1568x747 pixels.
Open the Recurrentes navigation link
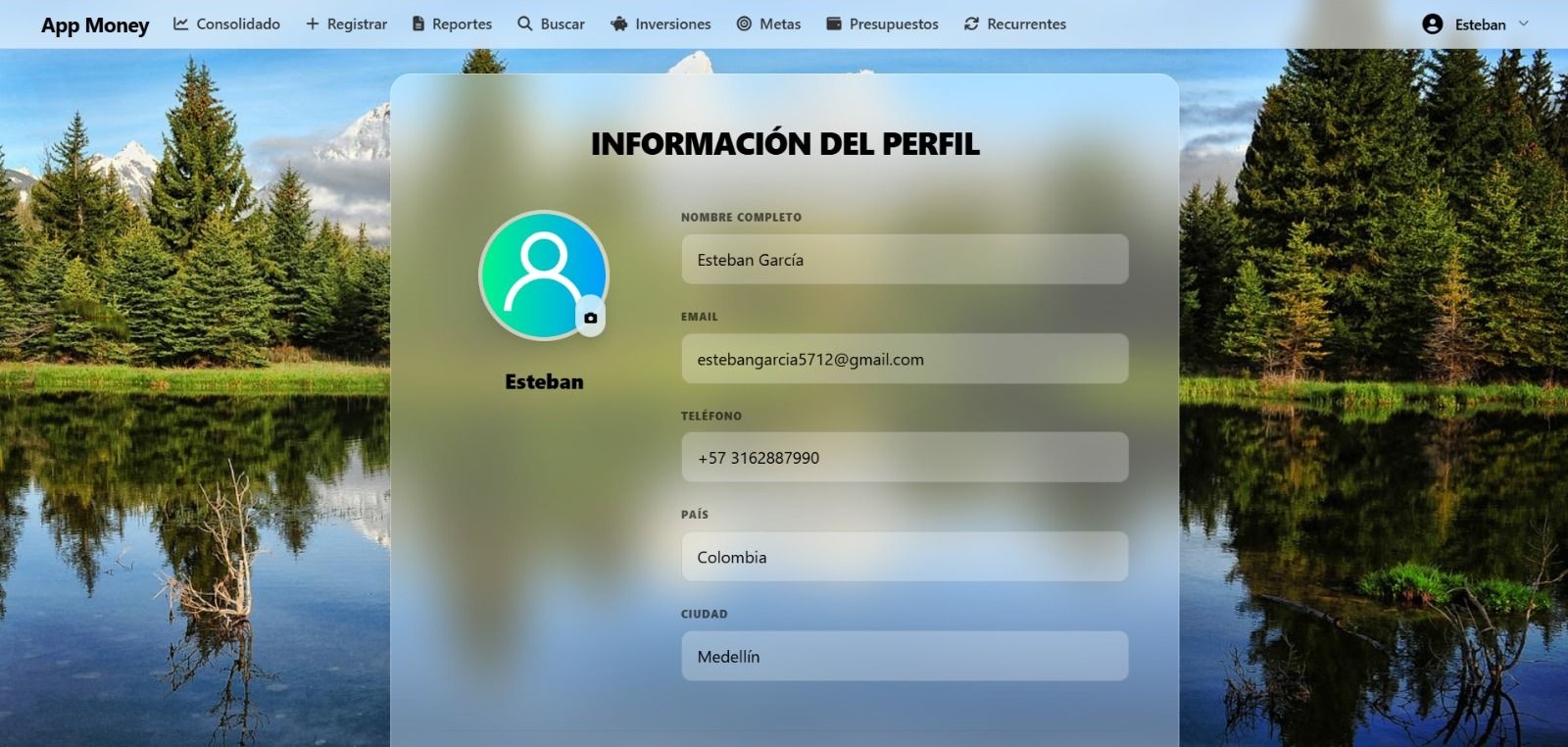click(x=1026, y=24)
